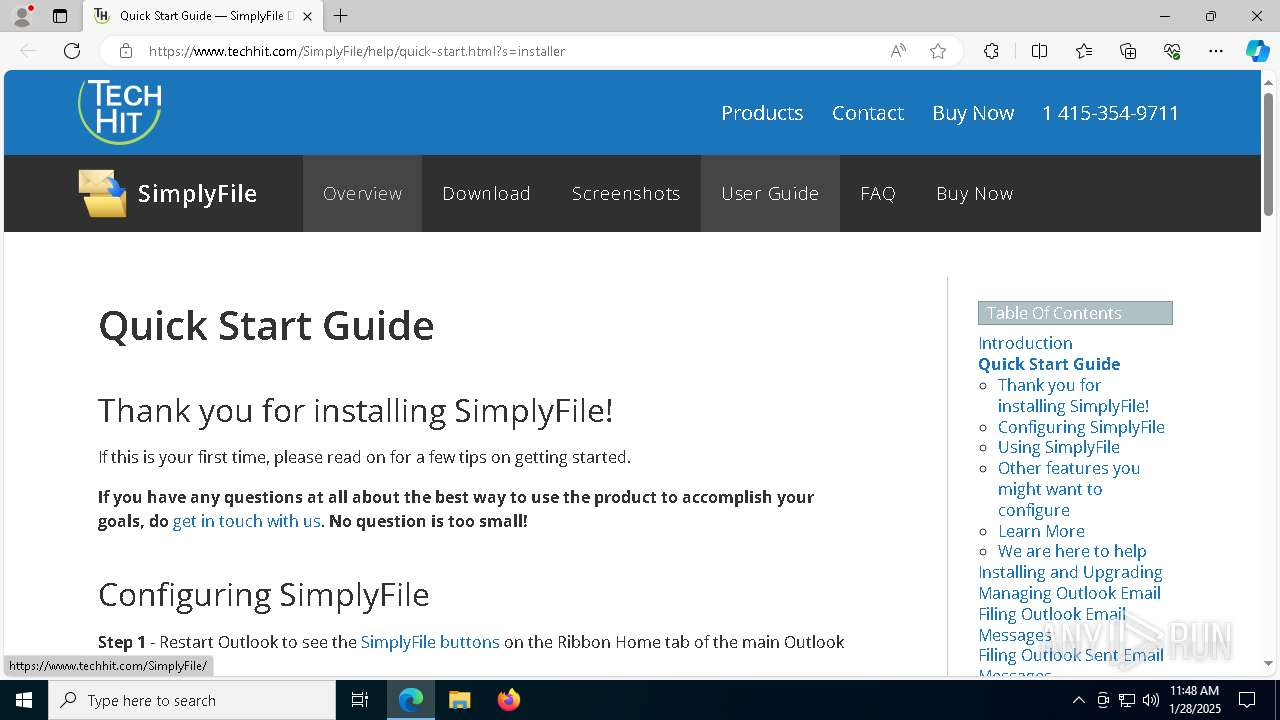Open Quick Start Guide in table of contents
The width and height of the screenshot is (1280, 720).
click(x=1049, y=364)
